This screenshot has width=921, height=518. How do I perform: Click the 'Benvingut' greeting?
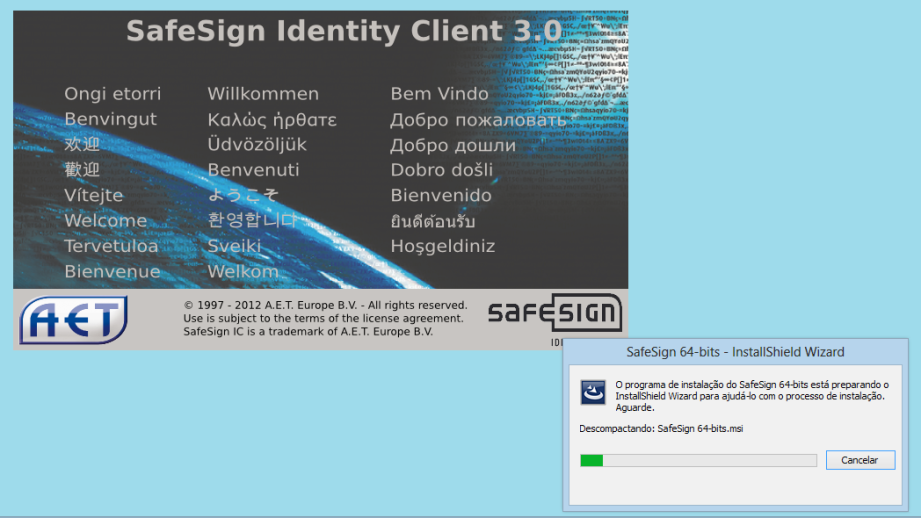[x=110, y=119]
